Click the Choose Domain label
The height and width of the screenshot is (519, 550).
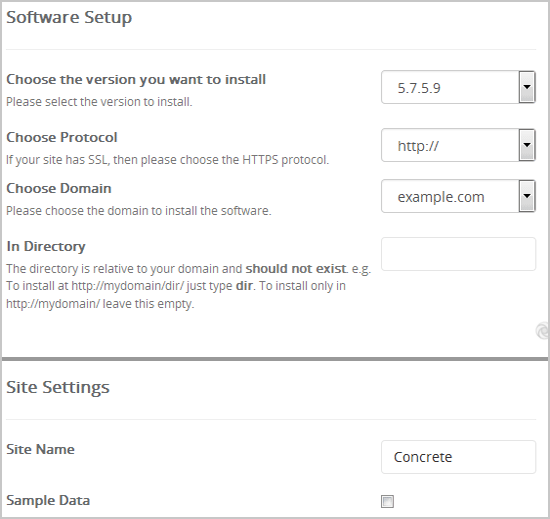[59, 188]
